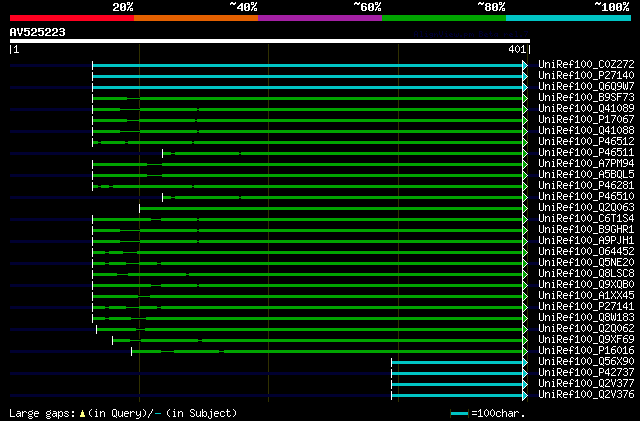Select the label UniRef100_P42737

(586, 373)
